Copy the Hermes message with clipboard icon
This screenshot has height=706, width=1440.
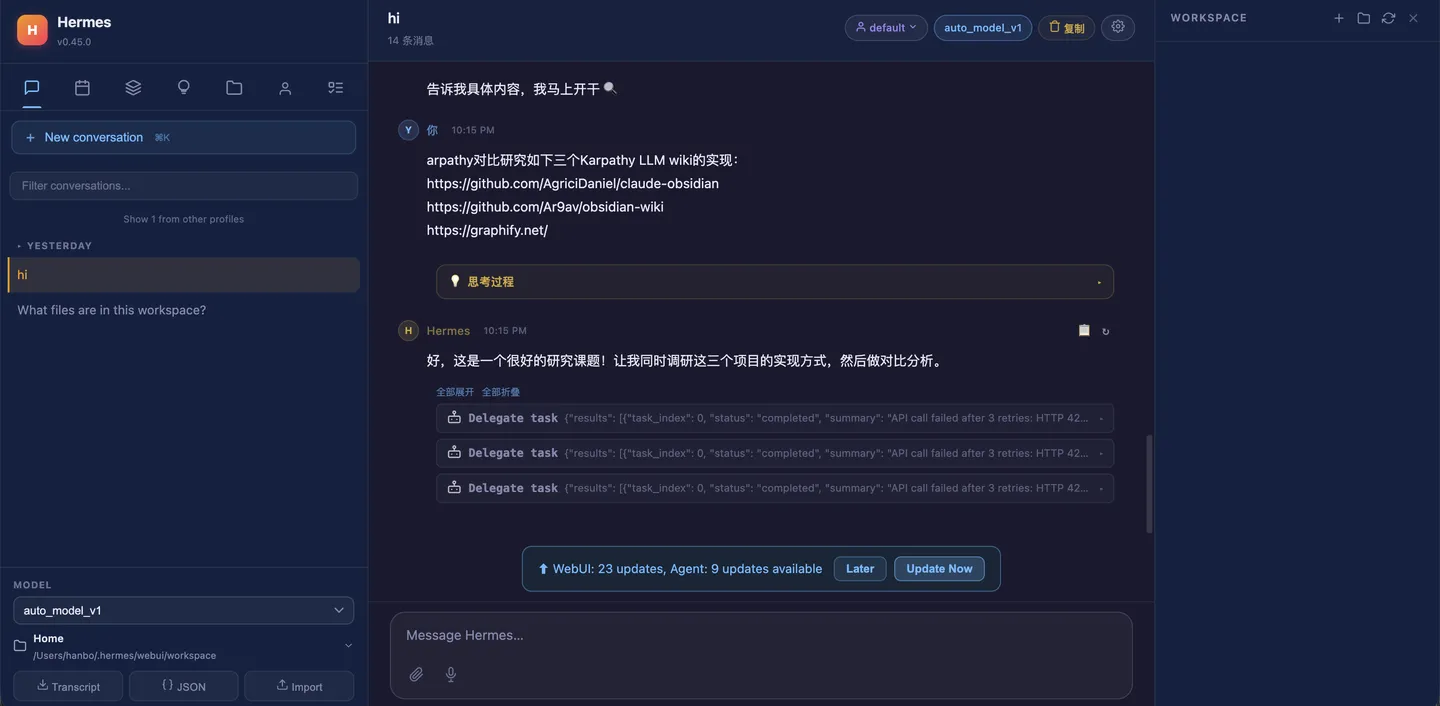tap(1084, 330)
